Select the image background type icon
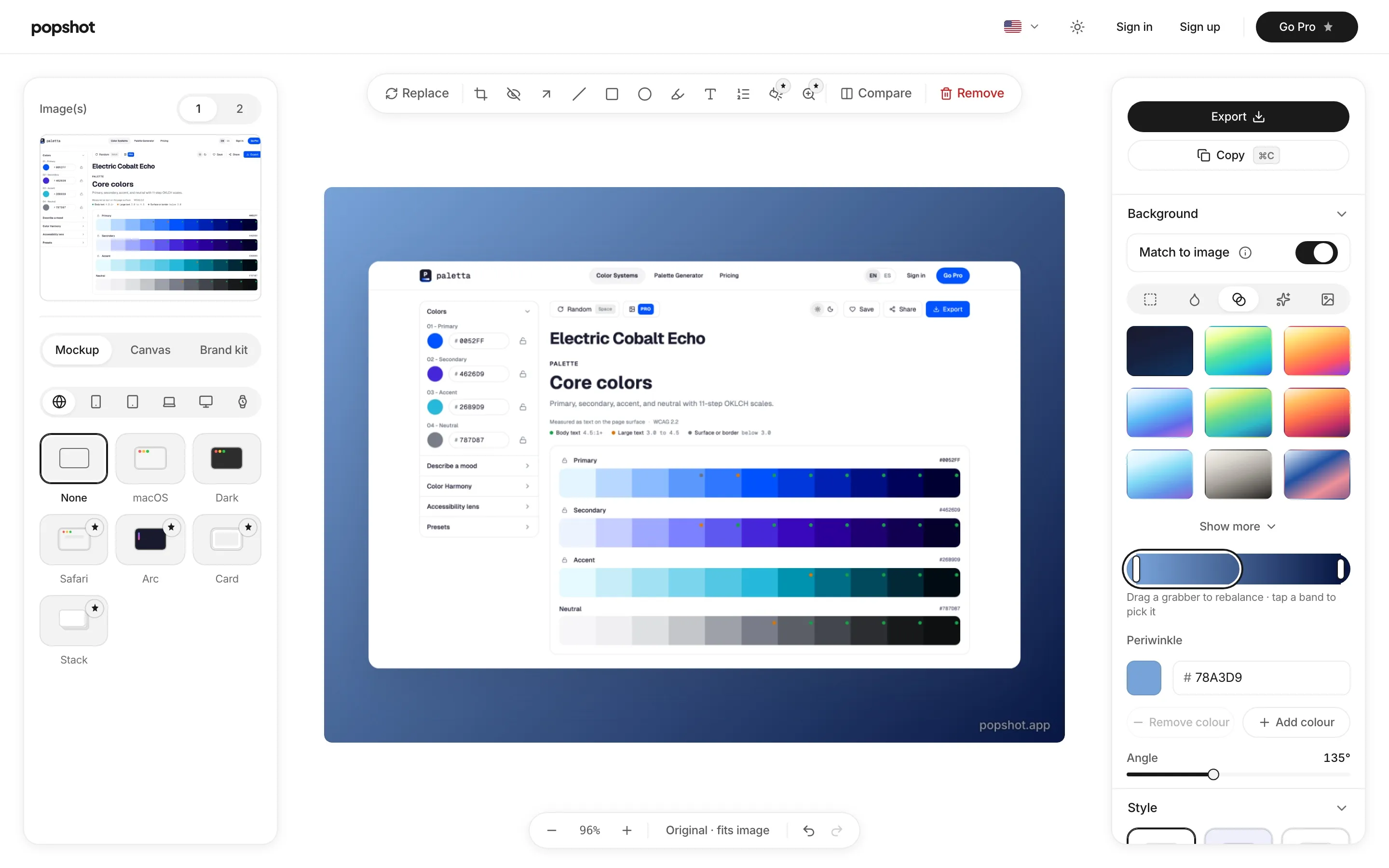 pyautogui.click(x=1328, y=299)
